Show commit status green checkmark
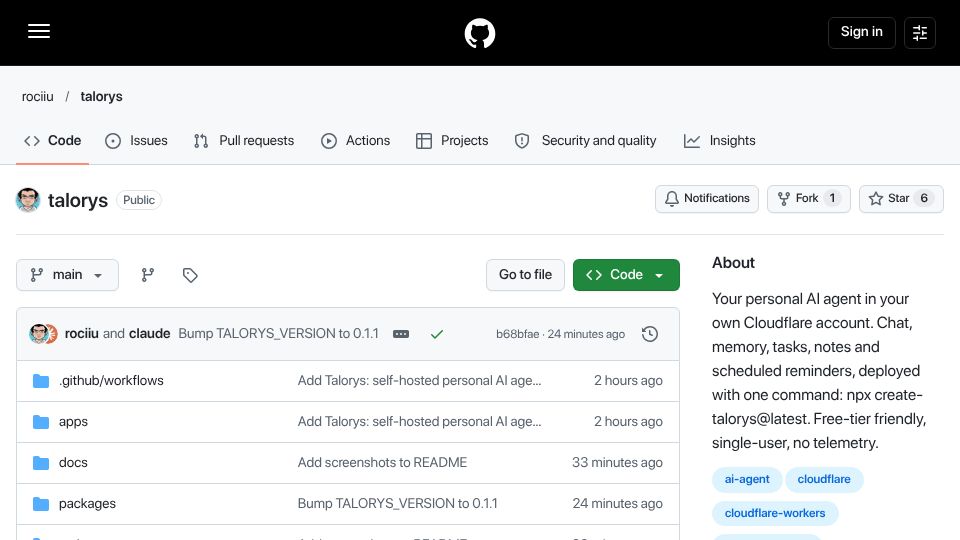This screenshot has width=960, height=540. (x=437, y=334)
